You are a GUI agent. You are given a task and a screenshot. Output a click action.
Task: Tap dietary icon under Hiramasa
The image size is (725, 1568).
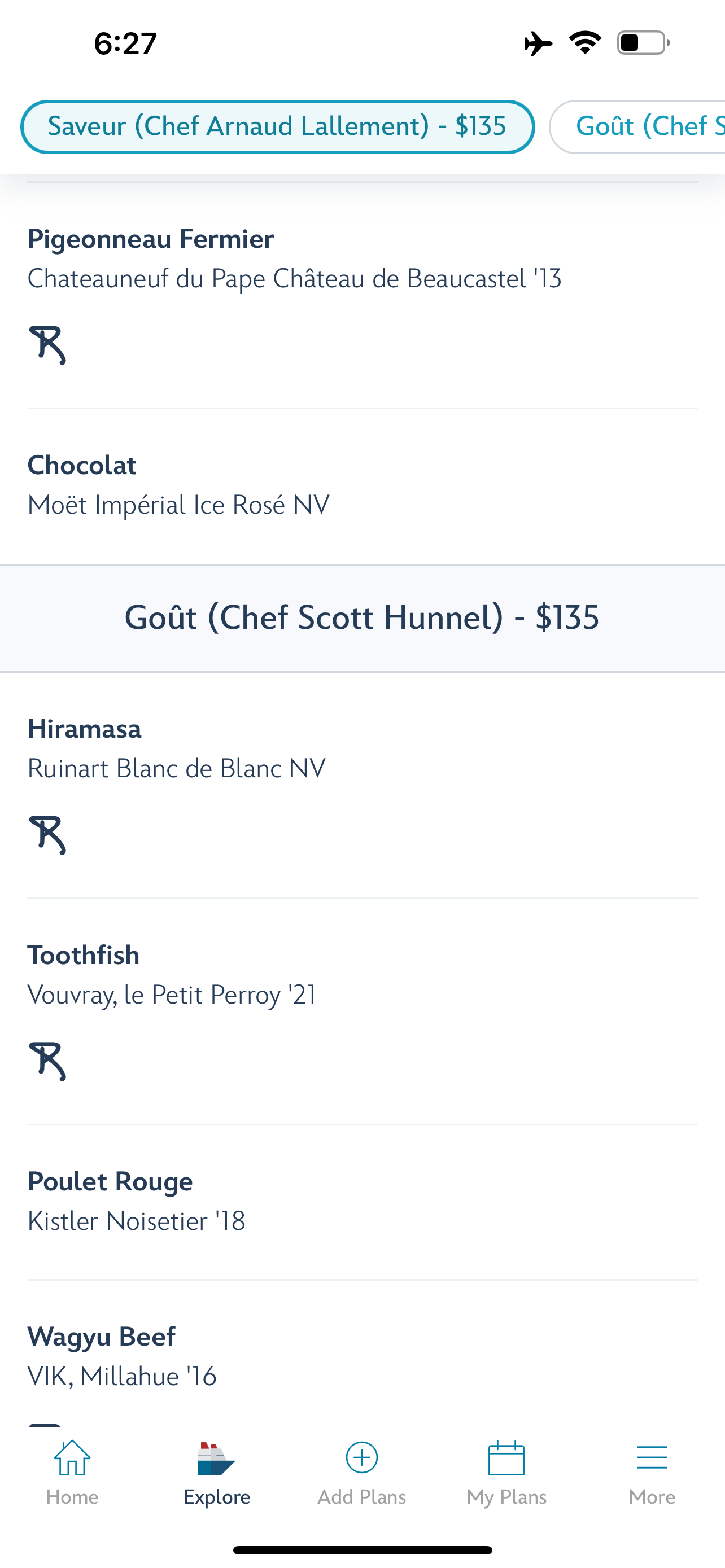(47, 835)
